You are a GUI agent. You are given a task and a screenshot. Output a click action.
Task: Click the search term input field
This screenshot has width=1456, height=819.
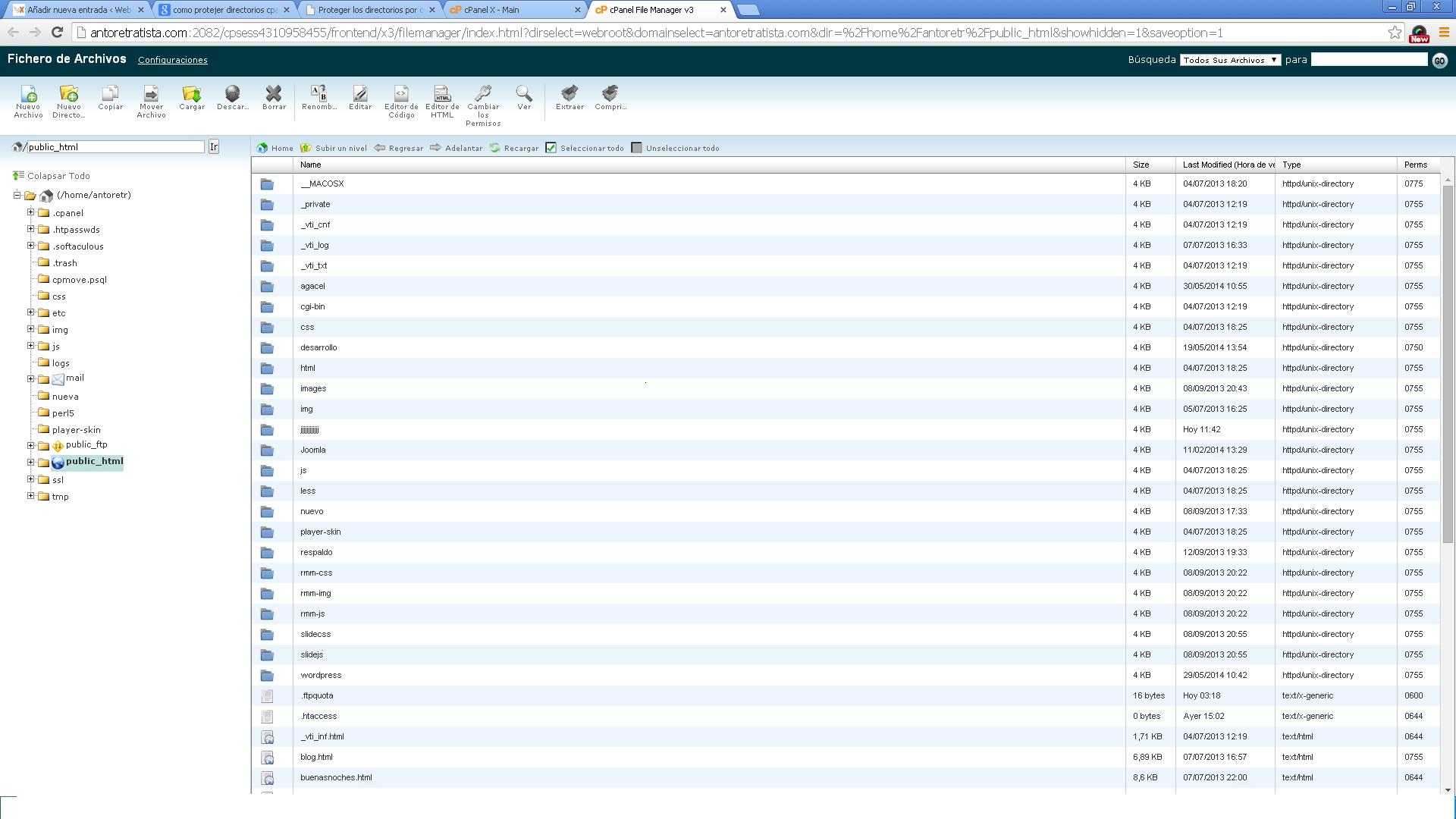click(1369, 59)
